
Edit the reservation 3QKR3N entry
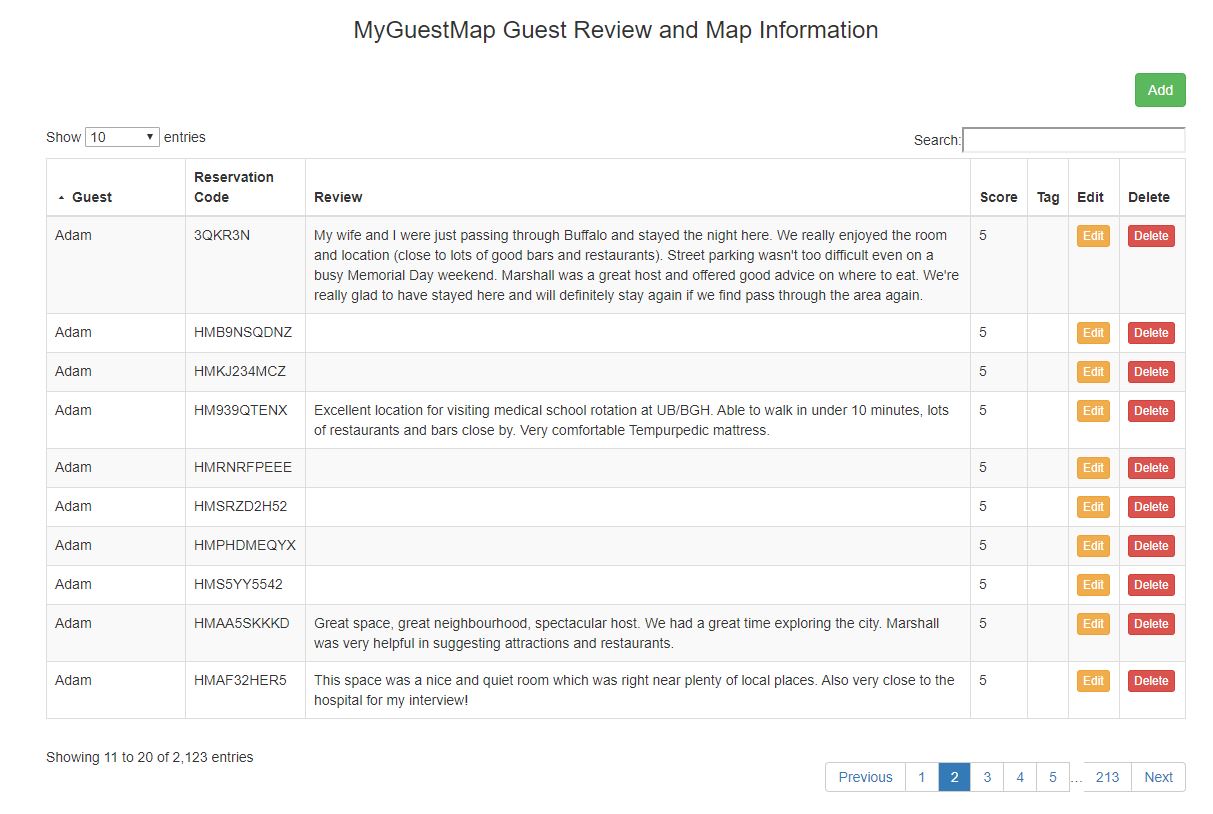[x=1093, y=236]
